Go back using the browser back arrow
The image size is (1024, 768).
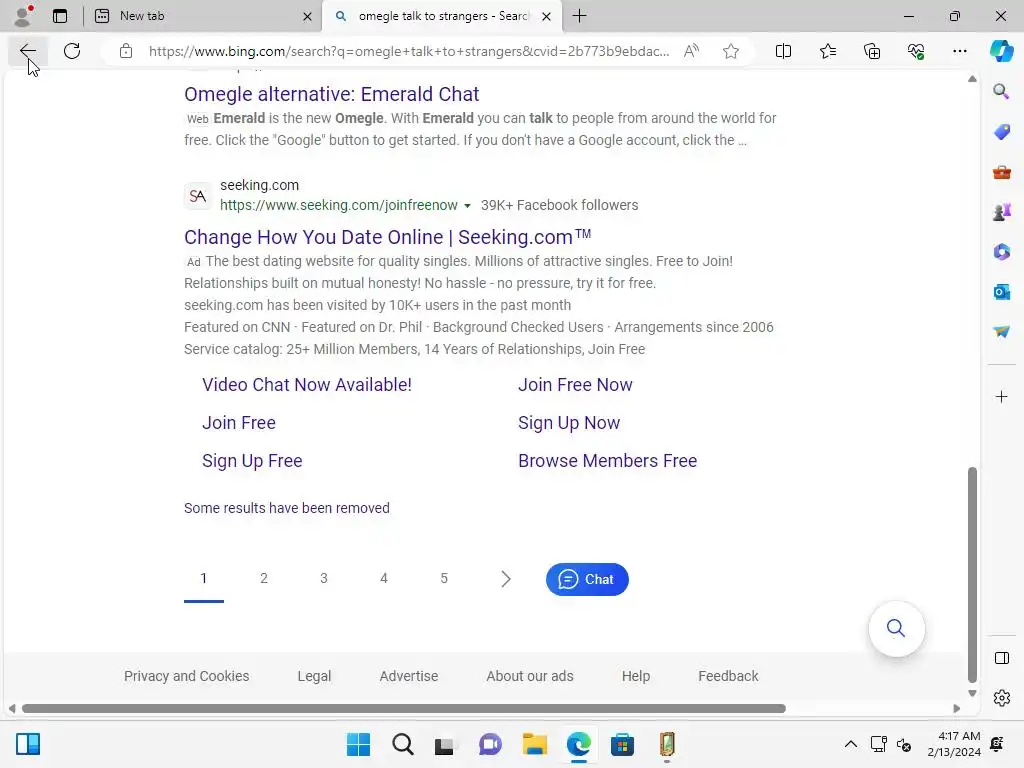[x=27, y=51]
